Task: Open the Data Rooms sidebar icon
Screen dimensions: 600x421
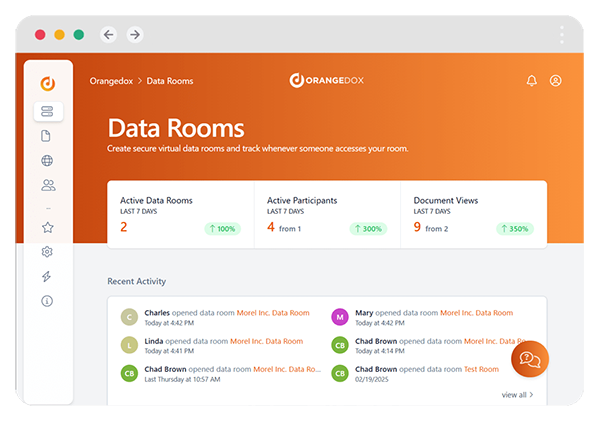Action: point(48,111)
